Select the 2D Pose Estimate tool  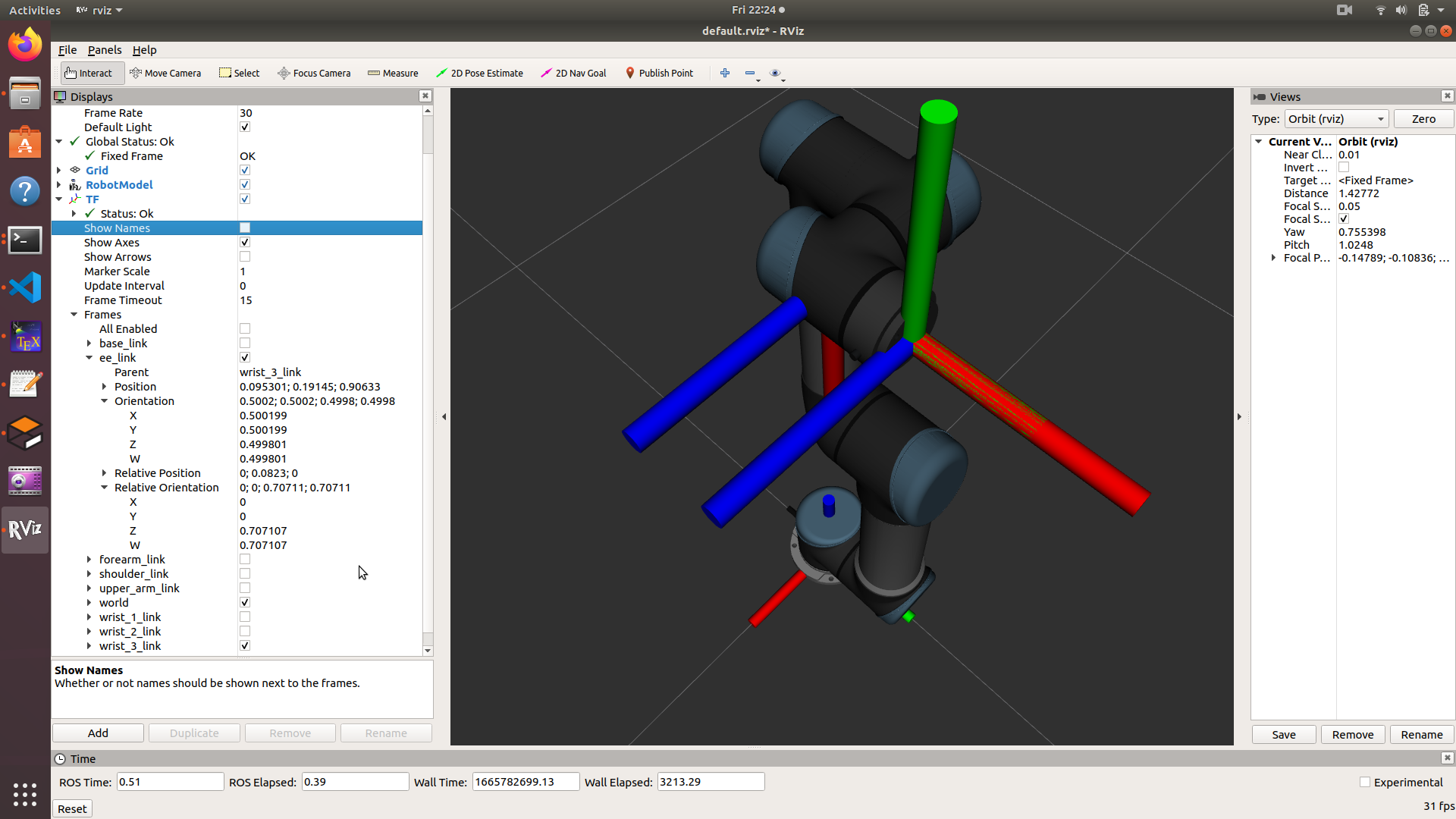click(x=479, y=73)
